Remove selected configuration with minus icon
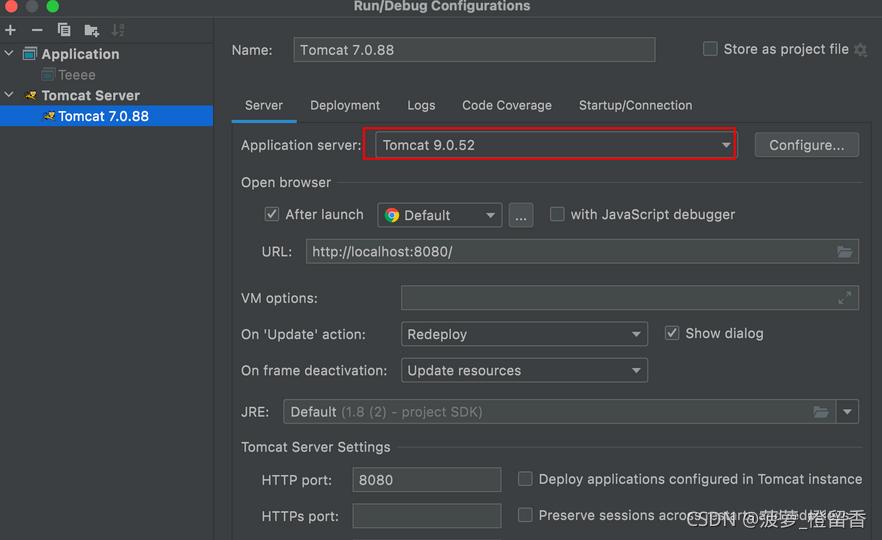Viewport: 882px width, 540px height. pos(37,30)
